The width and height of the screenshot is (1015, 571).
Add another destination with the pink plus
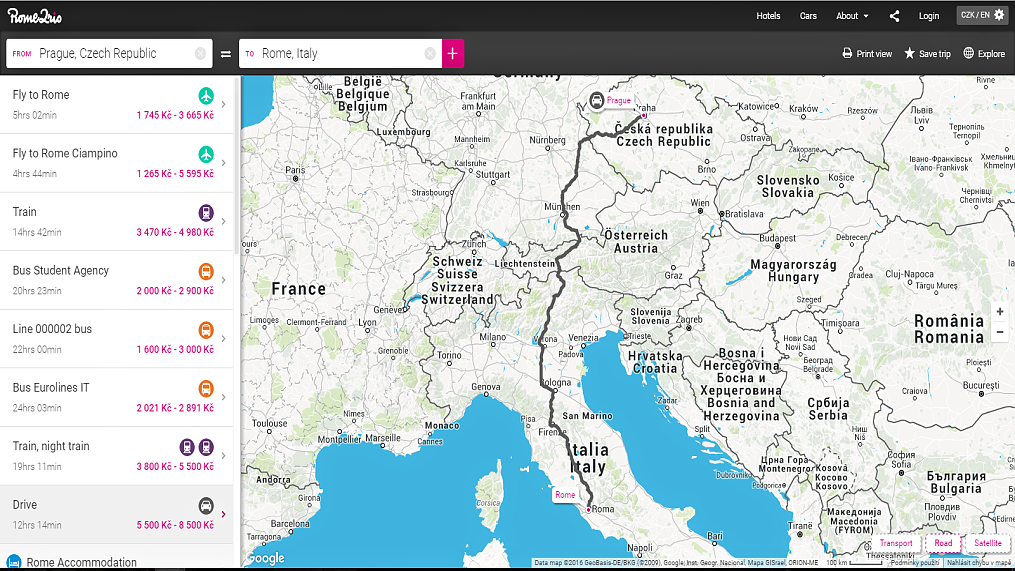[452, 53]
